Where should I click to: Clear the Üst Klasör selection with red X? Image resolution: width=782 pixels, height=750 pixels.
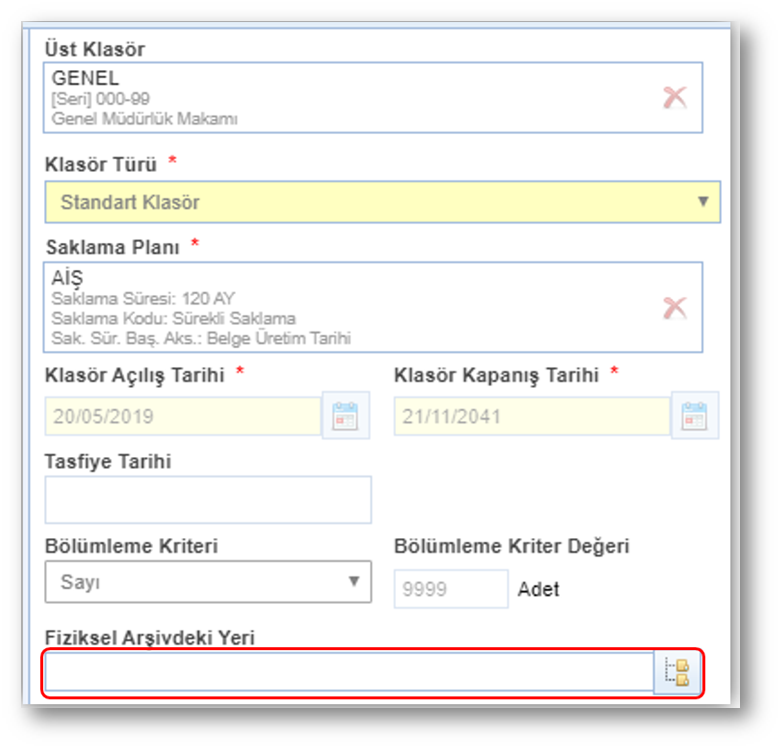(675, 97)
